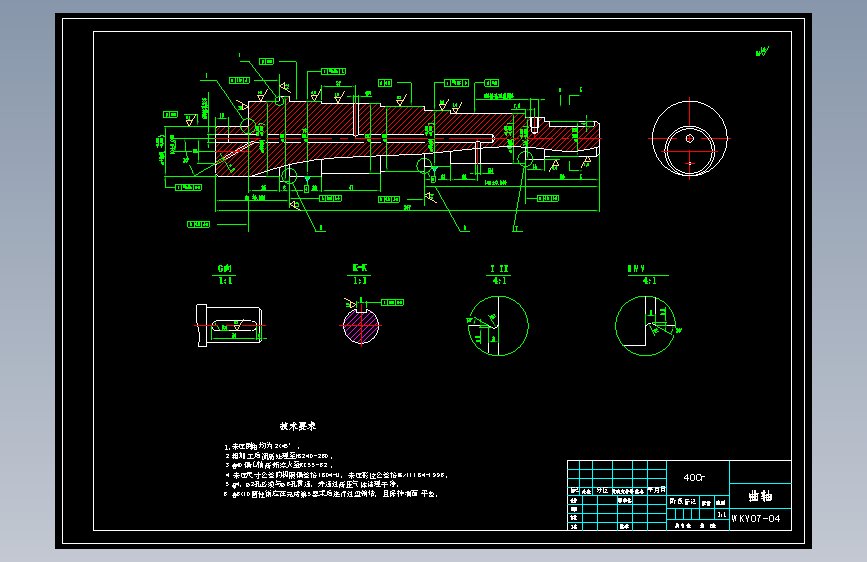Viewport: 867px width, 562px height.
Task: Select the 曲轴 part name in title block
Action: 760,496
